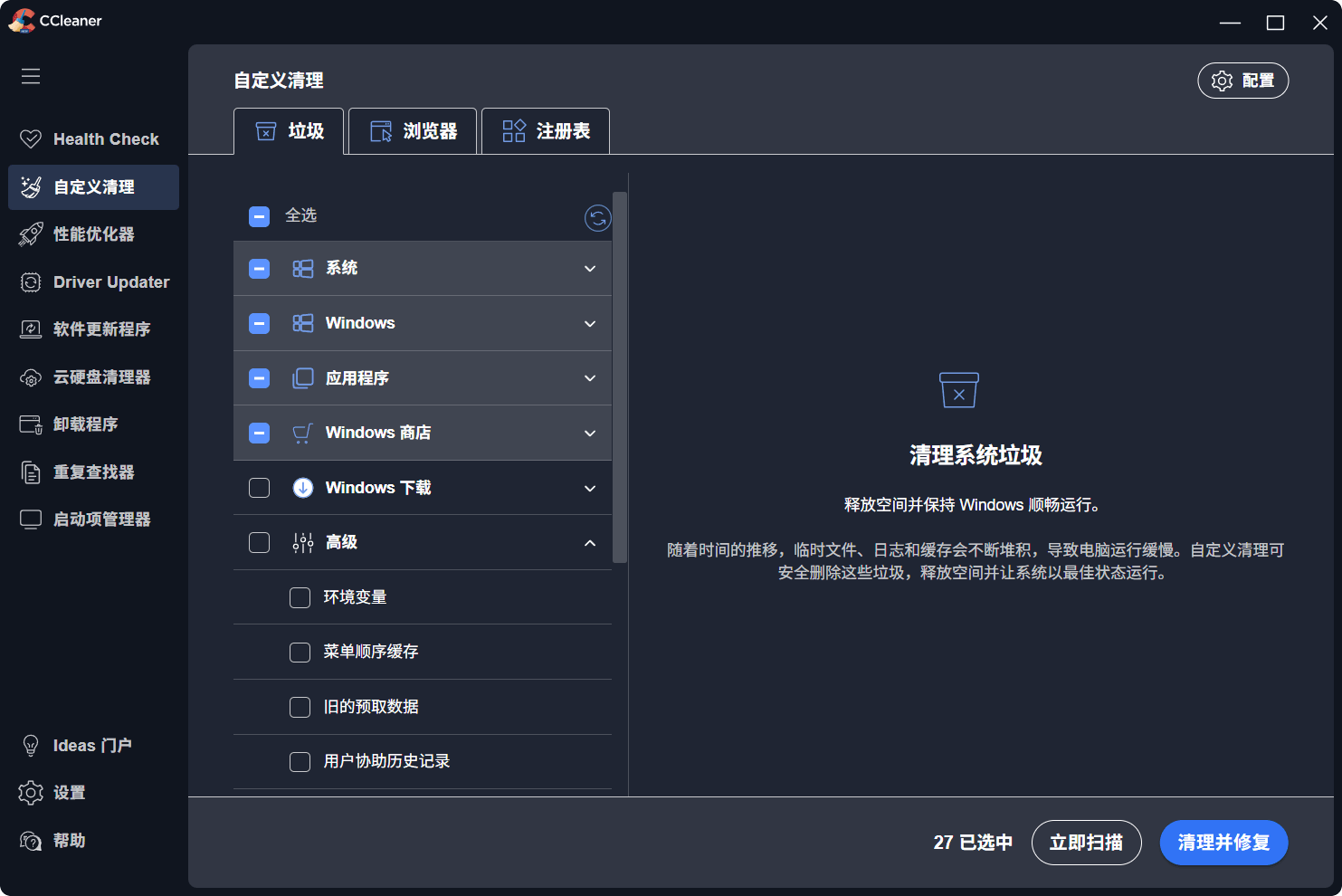
Task: Click the 重复查找器 documents icon
Action: pos(31,472)
